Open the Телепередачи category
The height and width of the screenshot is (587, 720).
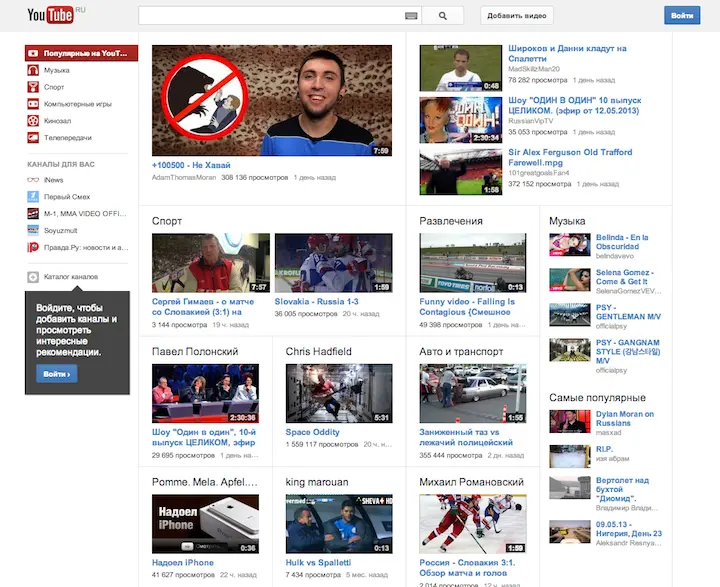(x=68, y=137)
